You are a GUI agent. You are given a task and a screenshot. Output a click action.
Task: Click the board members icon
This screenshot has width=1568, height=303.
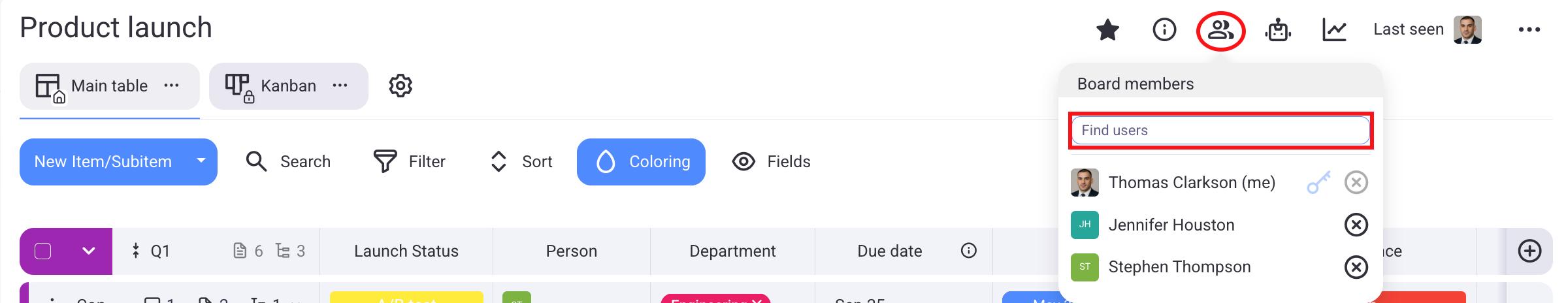coord(1220,30)
